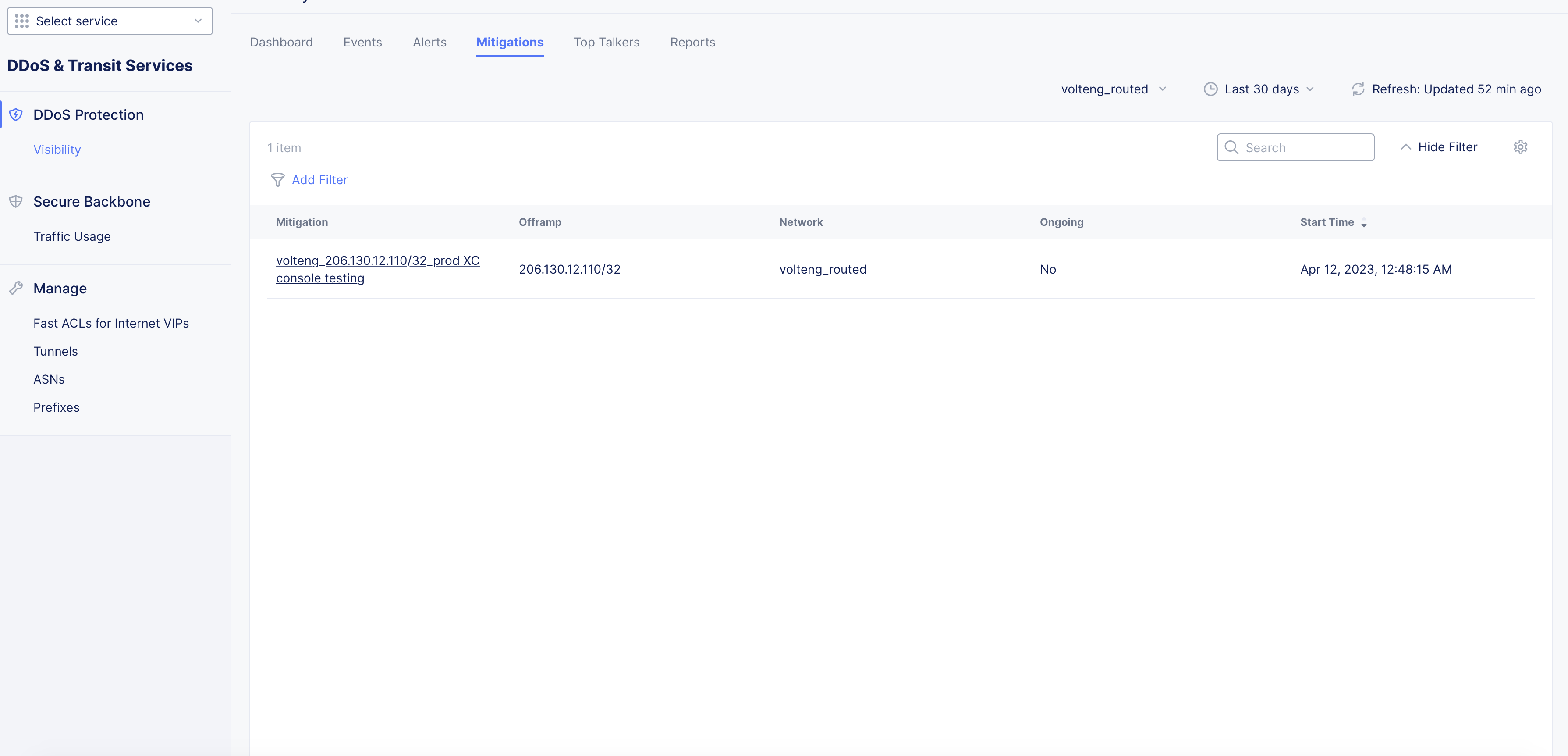
Task: Click the Search input field
Action: point(1302,147)
